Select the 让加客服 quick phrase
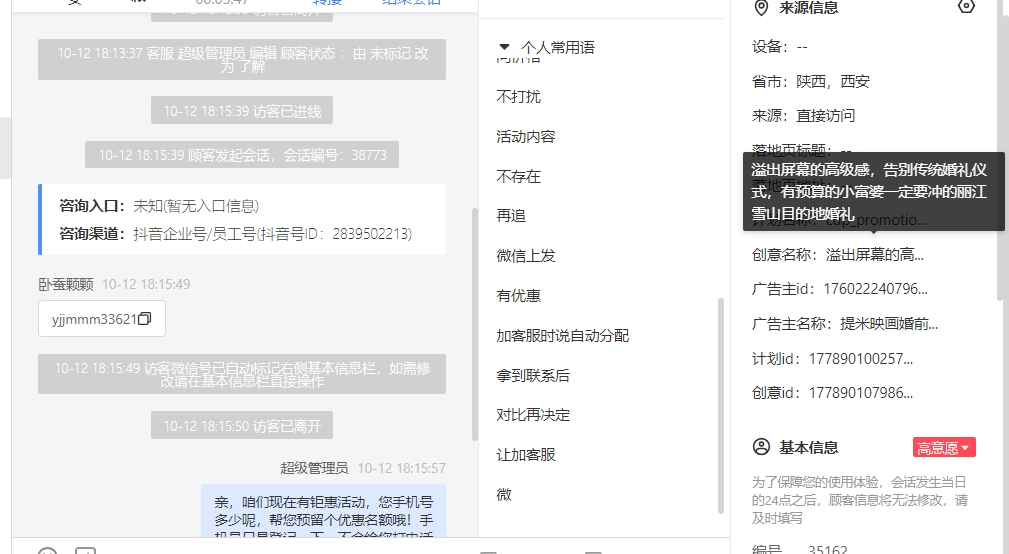The width and height of the screenshot is (1009, 554). pyautogui.click(x=526, y=454)
